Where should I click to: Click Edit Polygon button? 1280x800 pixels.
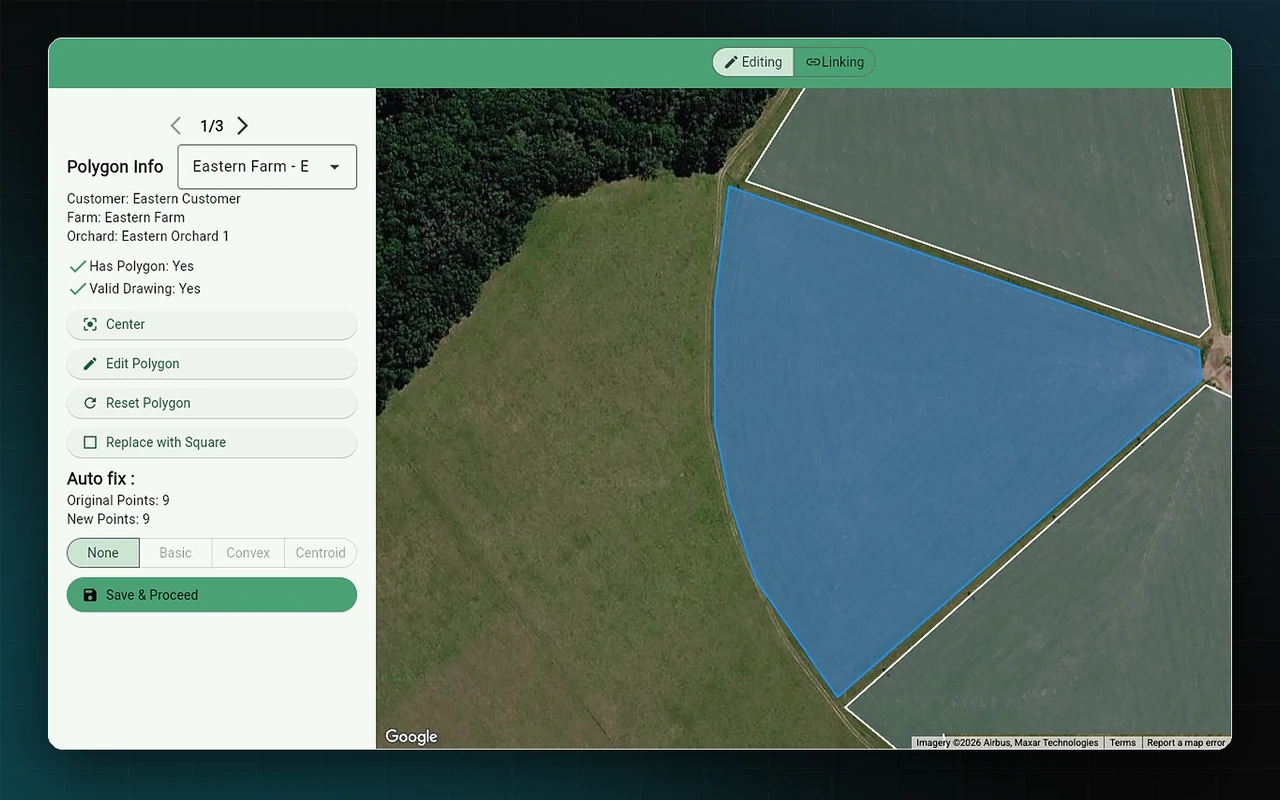click(x=212, y=364)
